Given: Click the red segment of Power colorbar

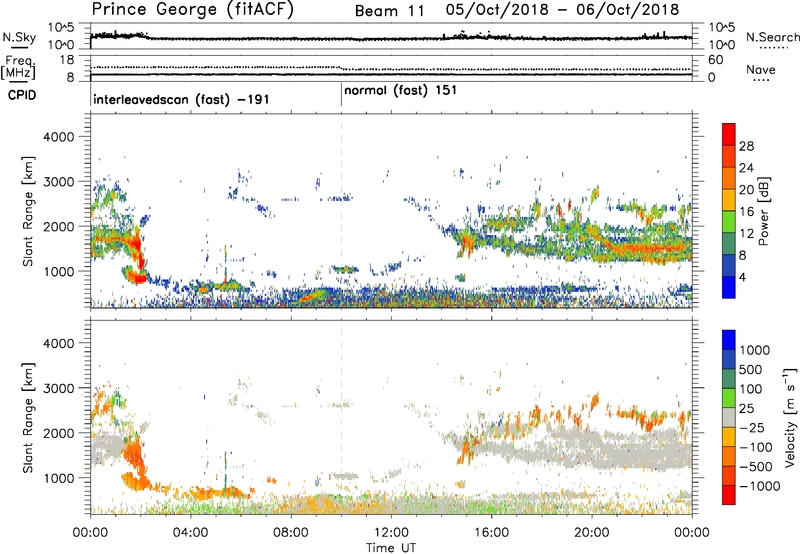Looking at the screenshot, I should pos(729,135).
